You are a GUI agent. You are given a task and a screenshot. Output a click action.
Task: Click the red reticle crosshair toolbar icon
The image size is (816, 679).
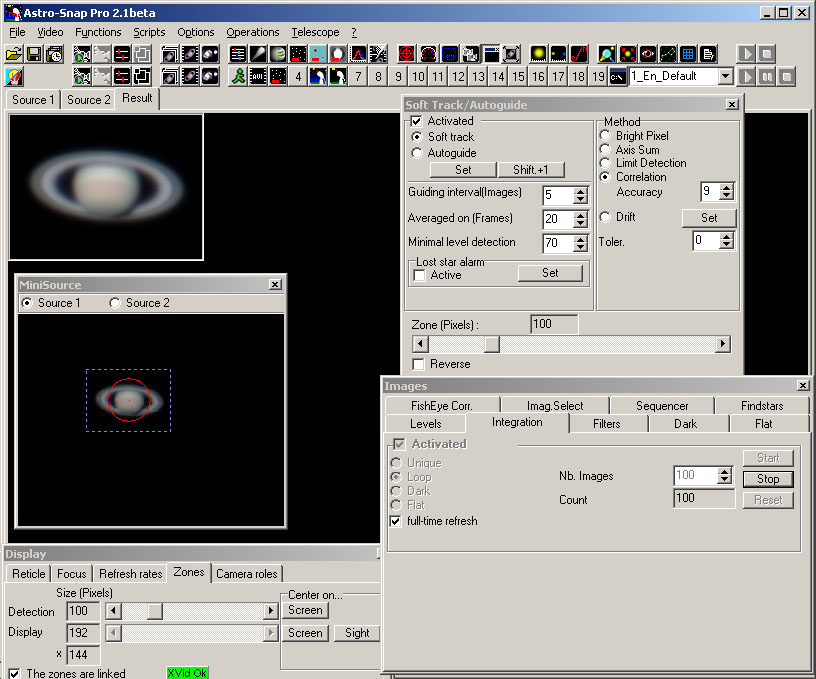pos(406,54)
